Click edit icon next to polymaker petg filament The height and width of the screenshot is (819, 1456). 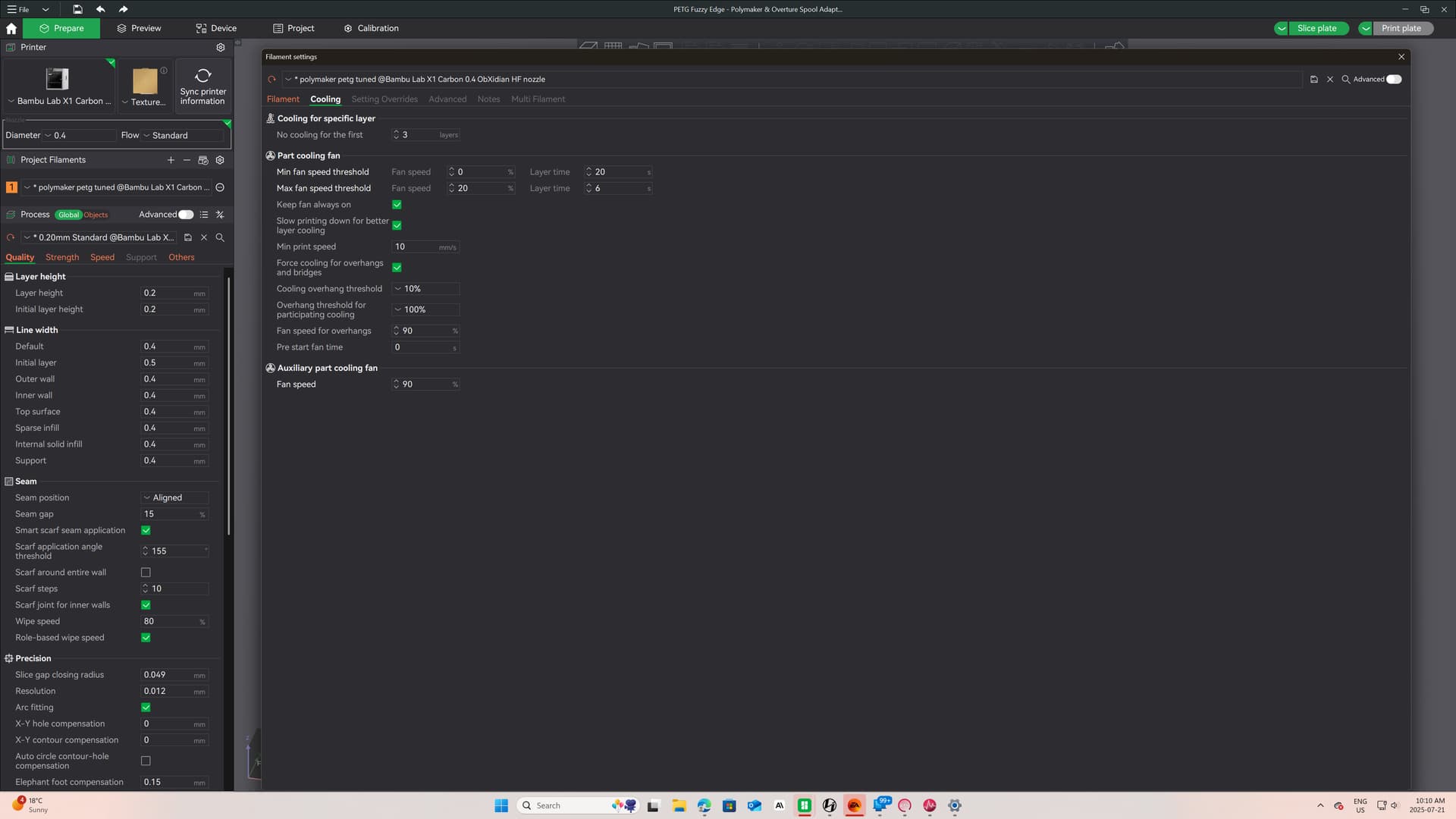click(220, 187)
